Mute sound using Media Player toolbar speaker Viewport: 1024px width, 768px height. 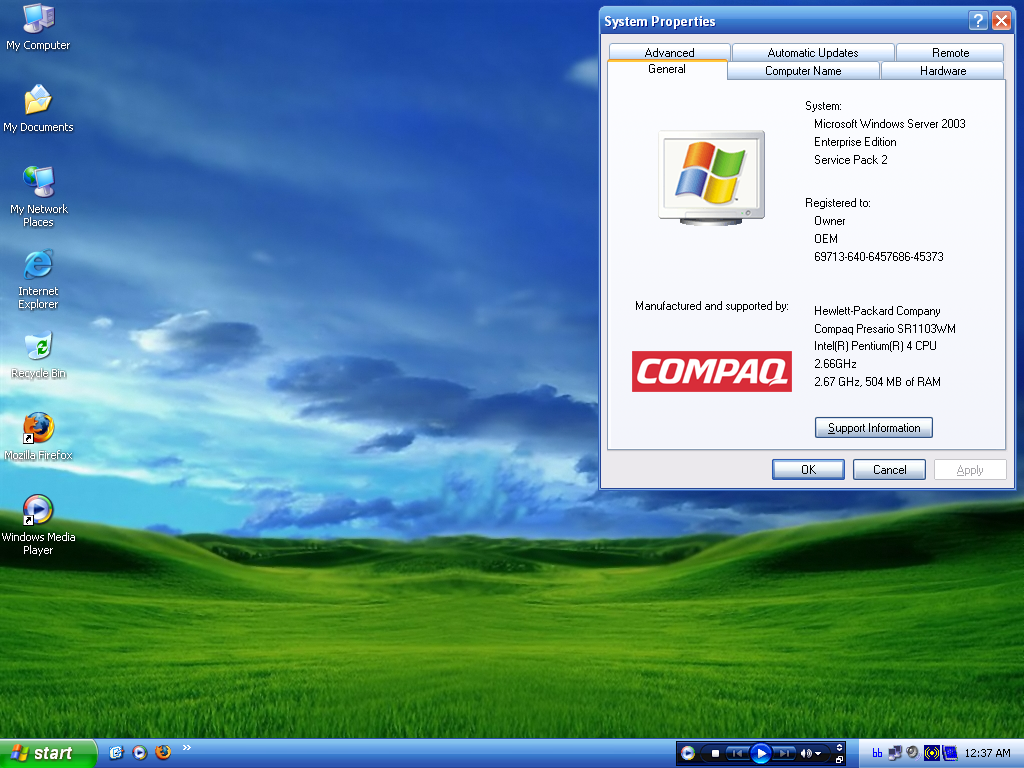point(806,754)
